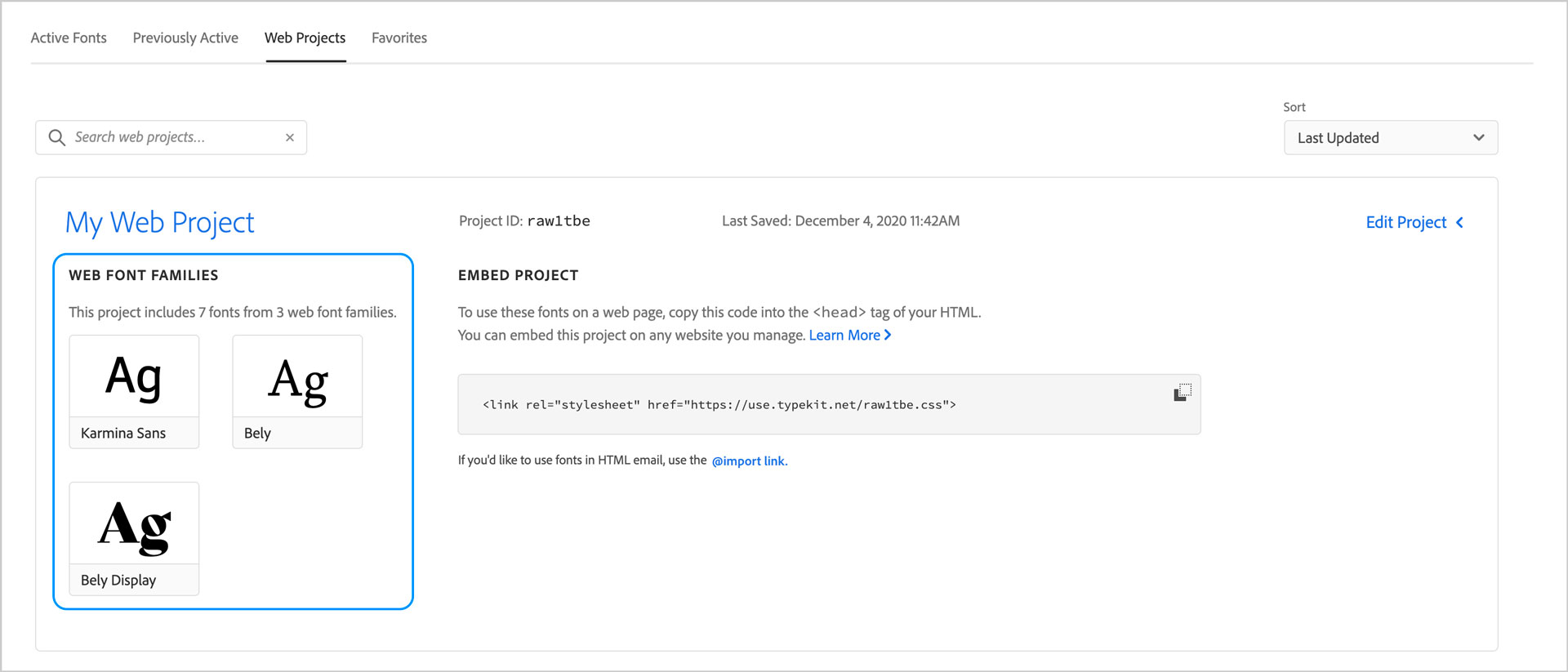This screenshot has height=672, width=1568.
Task: Copy embed code with clipboard icon
Action: (x=1183, y=393)
